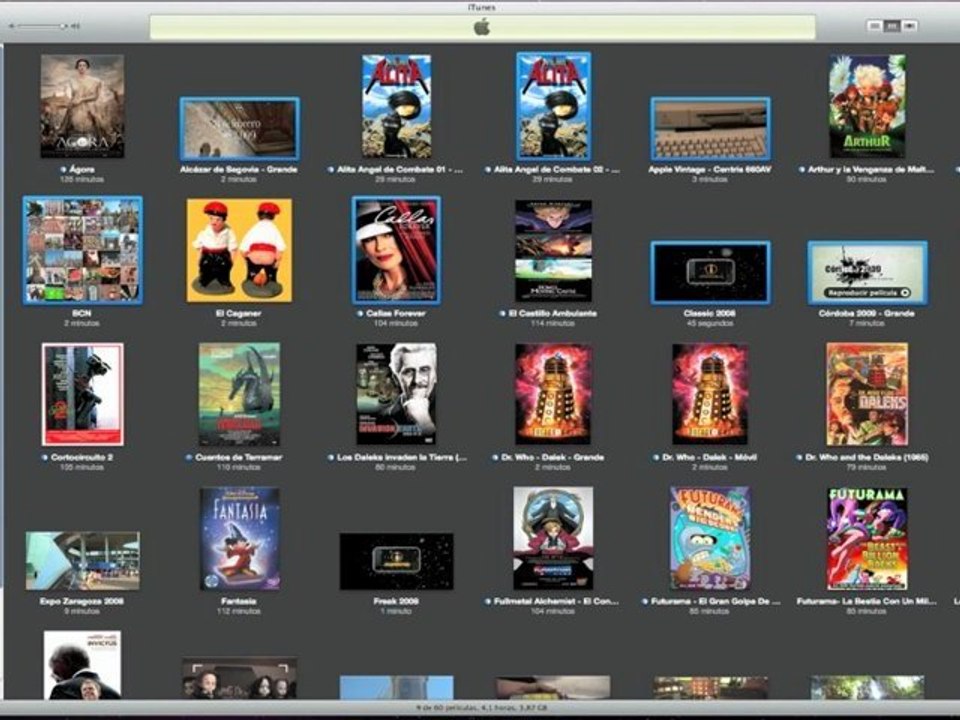Click the title text "Callas Forever"
Screen dimensions: 960x720
click(x=396, y=313)
